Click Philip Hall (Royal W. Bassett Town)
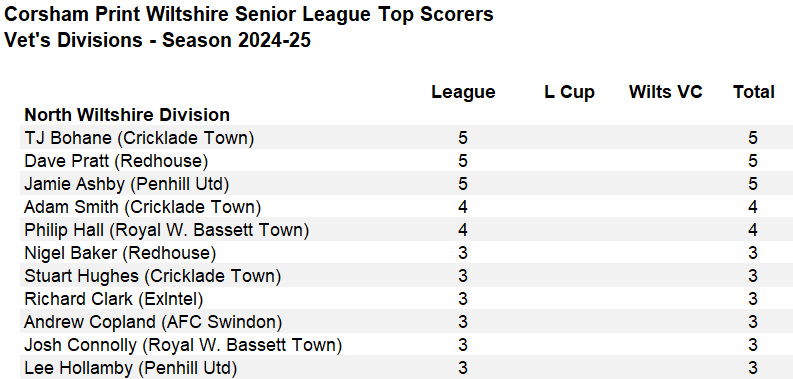 tap(166, 230)
